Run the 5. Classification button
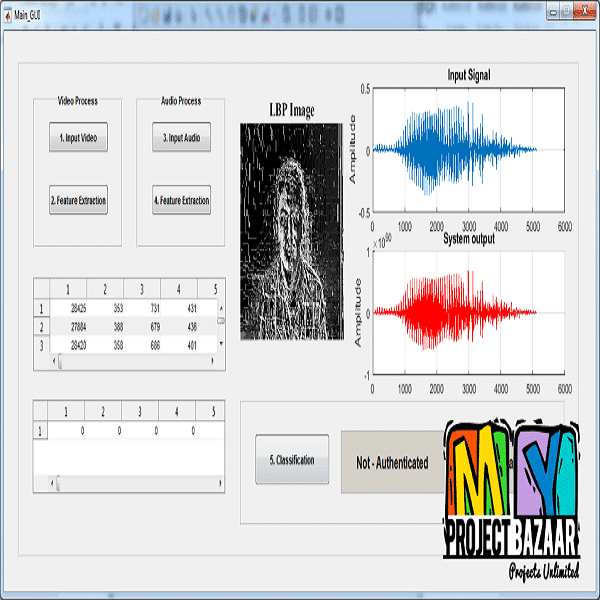This screenshot has height=600, width=600. (291, 460)
